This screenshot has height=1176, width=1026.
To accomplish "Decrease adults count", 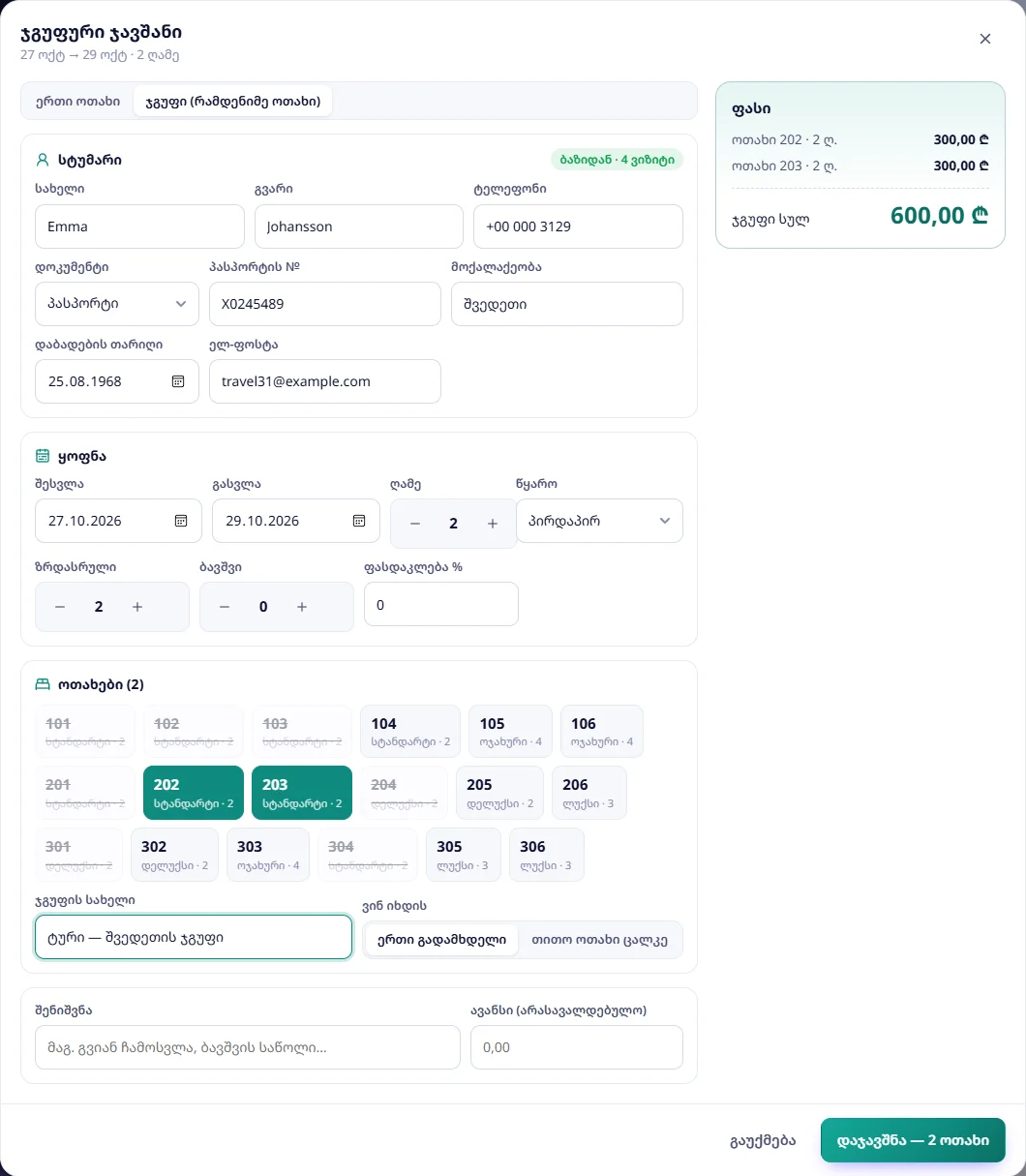I will 60,607.
